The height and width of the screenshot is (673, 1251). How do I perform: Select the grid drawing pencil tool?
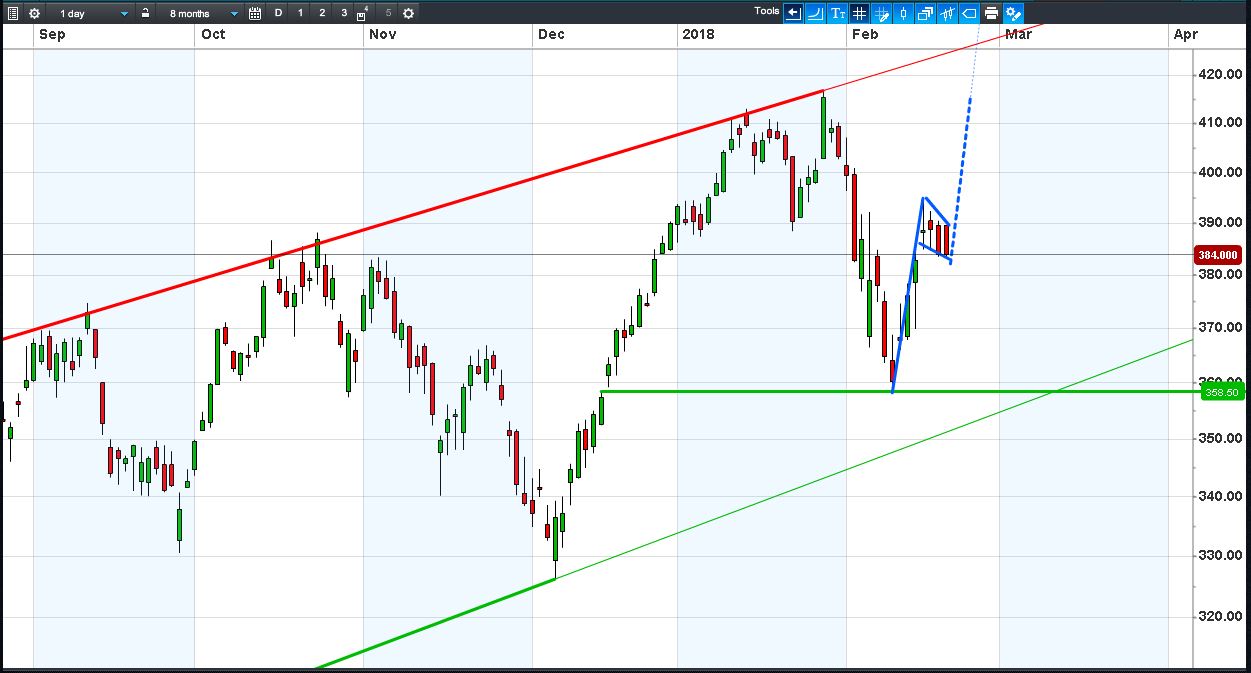coord(881,13)
